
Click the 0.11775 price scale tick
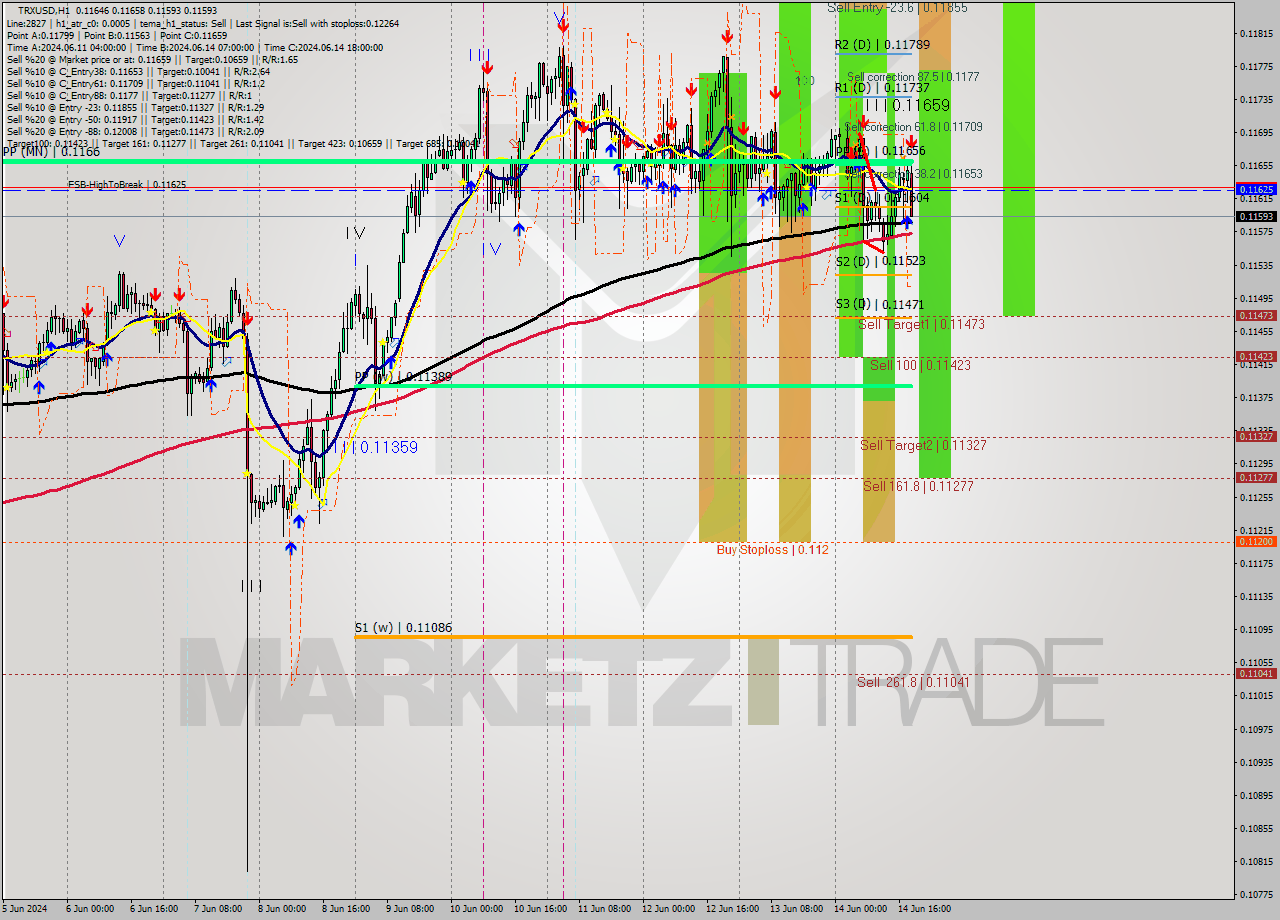[1256, 67]
